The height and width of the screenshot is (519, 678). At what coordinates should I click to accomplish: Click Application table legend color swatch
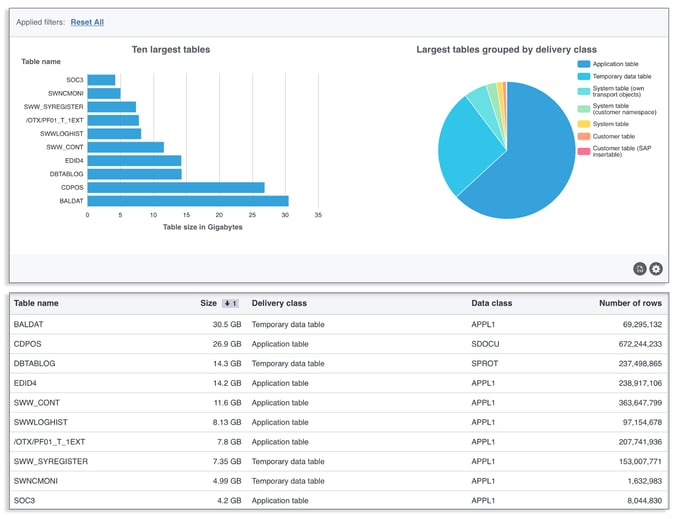tap(584, 64)
